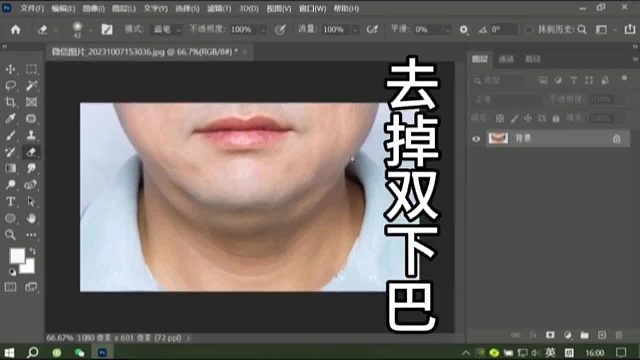640x360 pixels.
Task: Toggle the layer filter on/off switch
Action: tap(624, 78)
